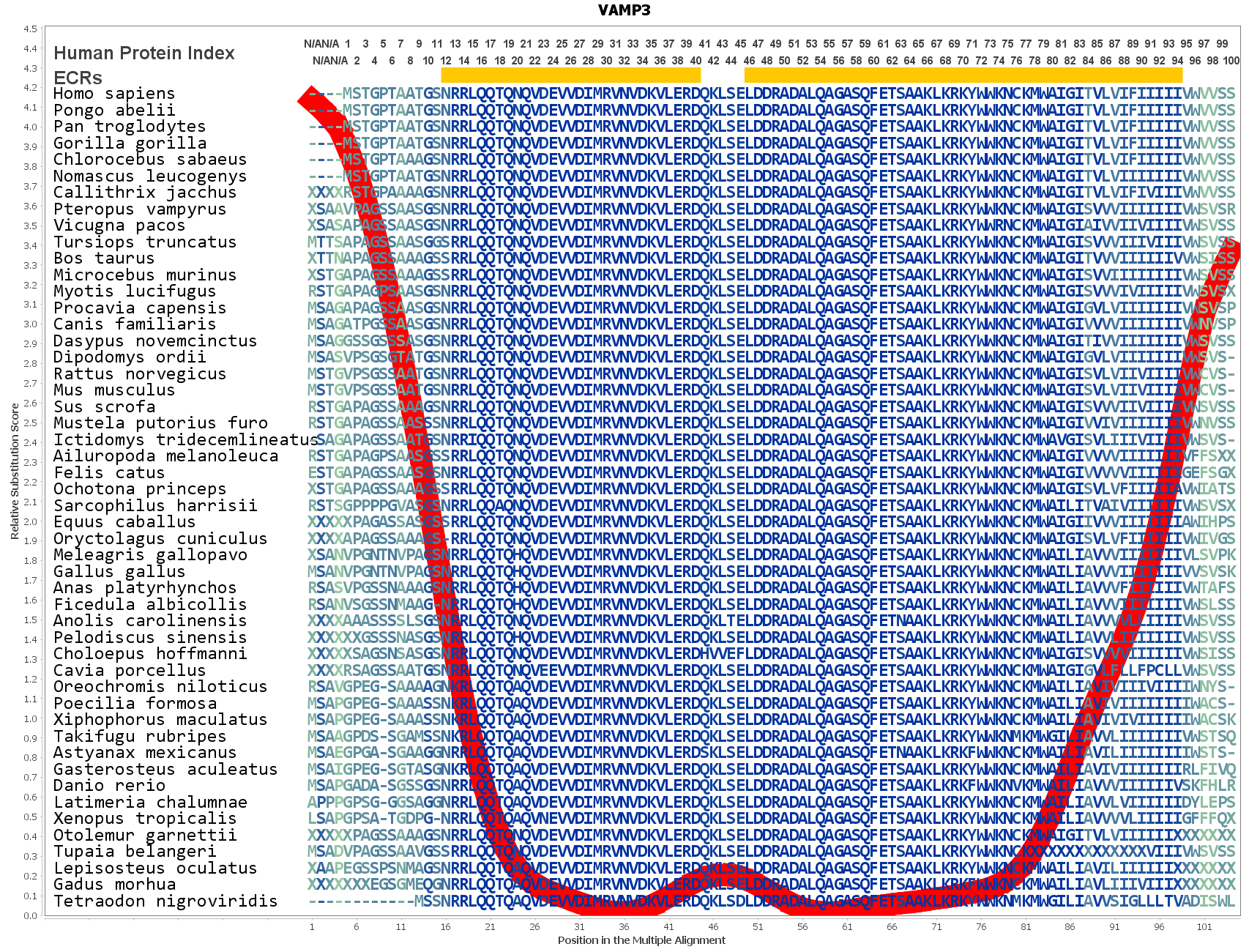1249x952 pixels.
Task: Click the right yellow ECR bar
Action: (963, 75)
